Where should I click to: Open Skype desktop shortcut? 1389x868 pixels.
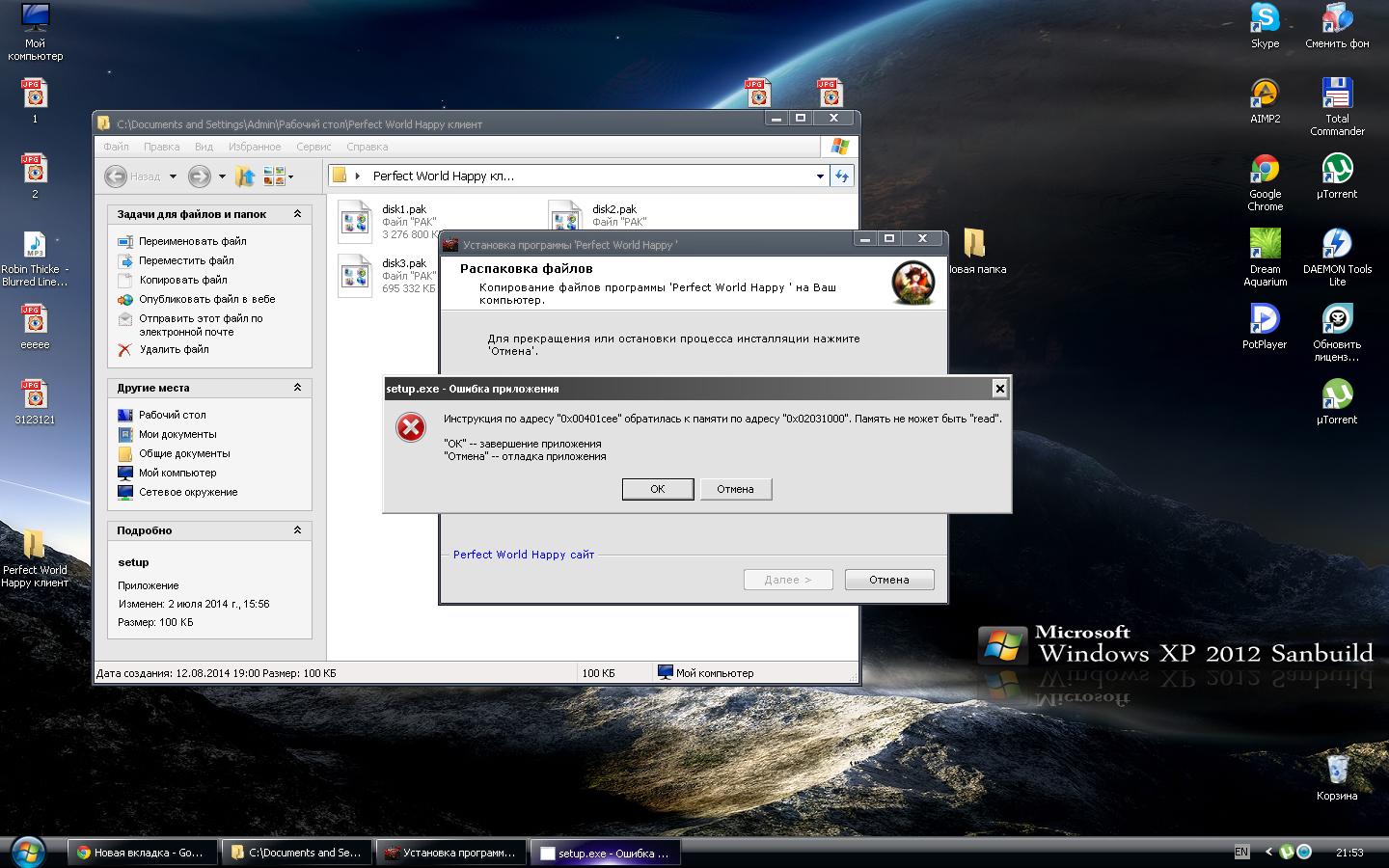tap(1265, 19)
